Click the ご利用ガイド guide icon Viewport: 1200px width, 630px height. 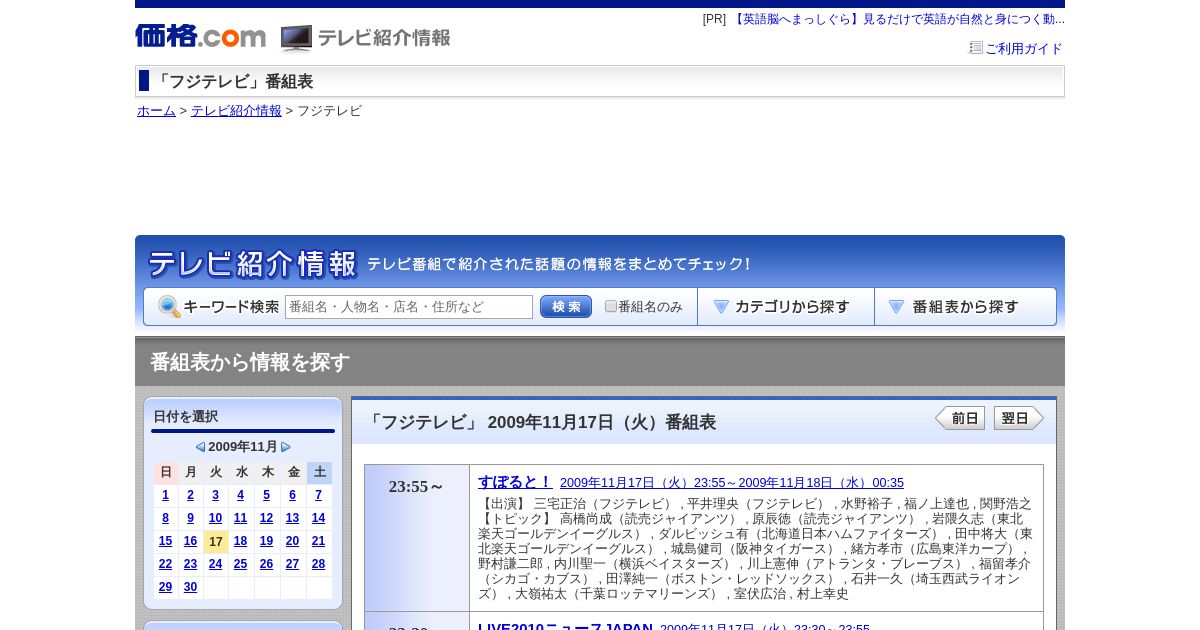[x=976, y=48]
